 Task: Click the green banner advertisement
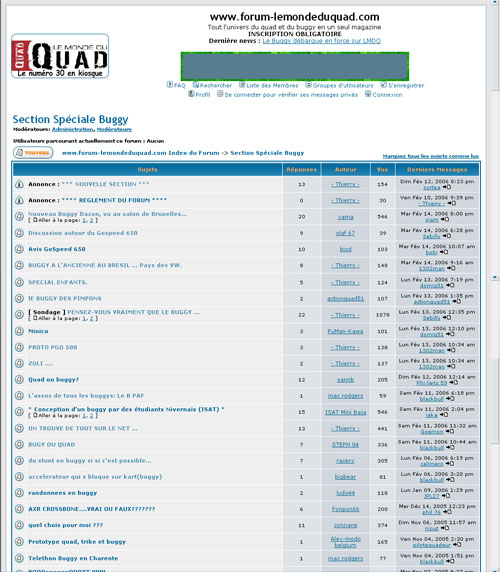point(295,66)
